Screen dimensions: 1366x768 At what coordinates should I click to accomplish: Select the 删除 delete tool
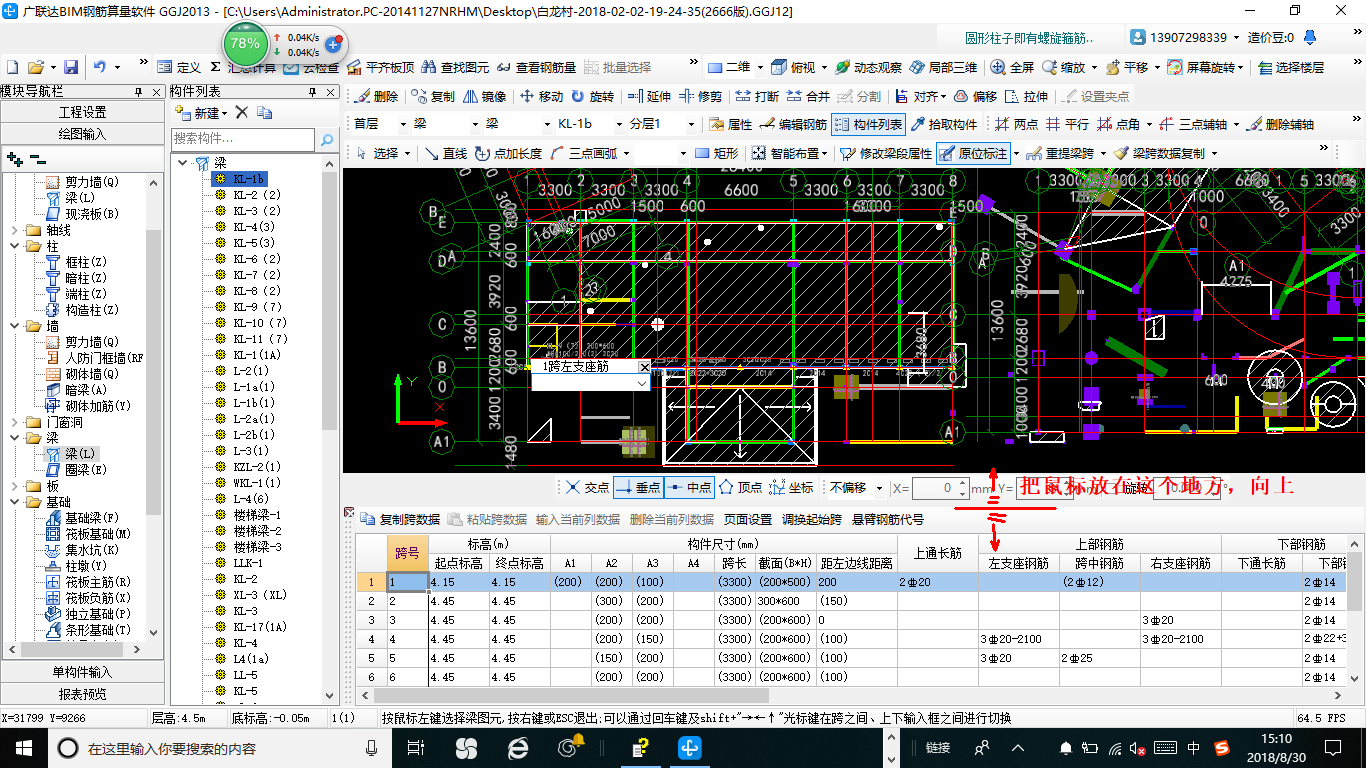tap(376, 96)
